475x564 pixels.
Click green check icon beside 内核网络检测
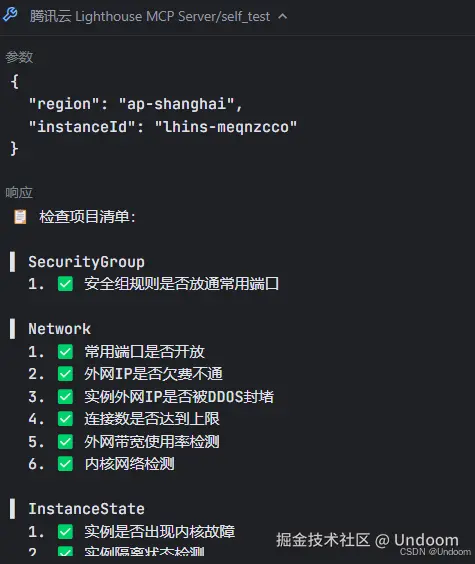click(x=65, y=464)
